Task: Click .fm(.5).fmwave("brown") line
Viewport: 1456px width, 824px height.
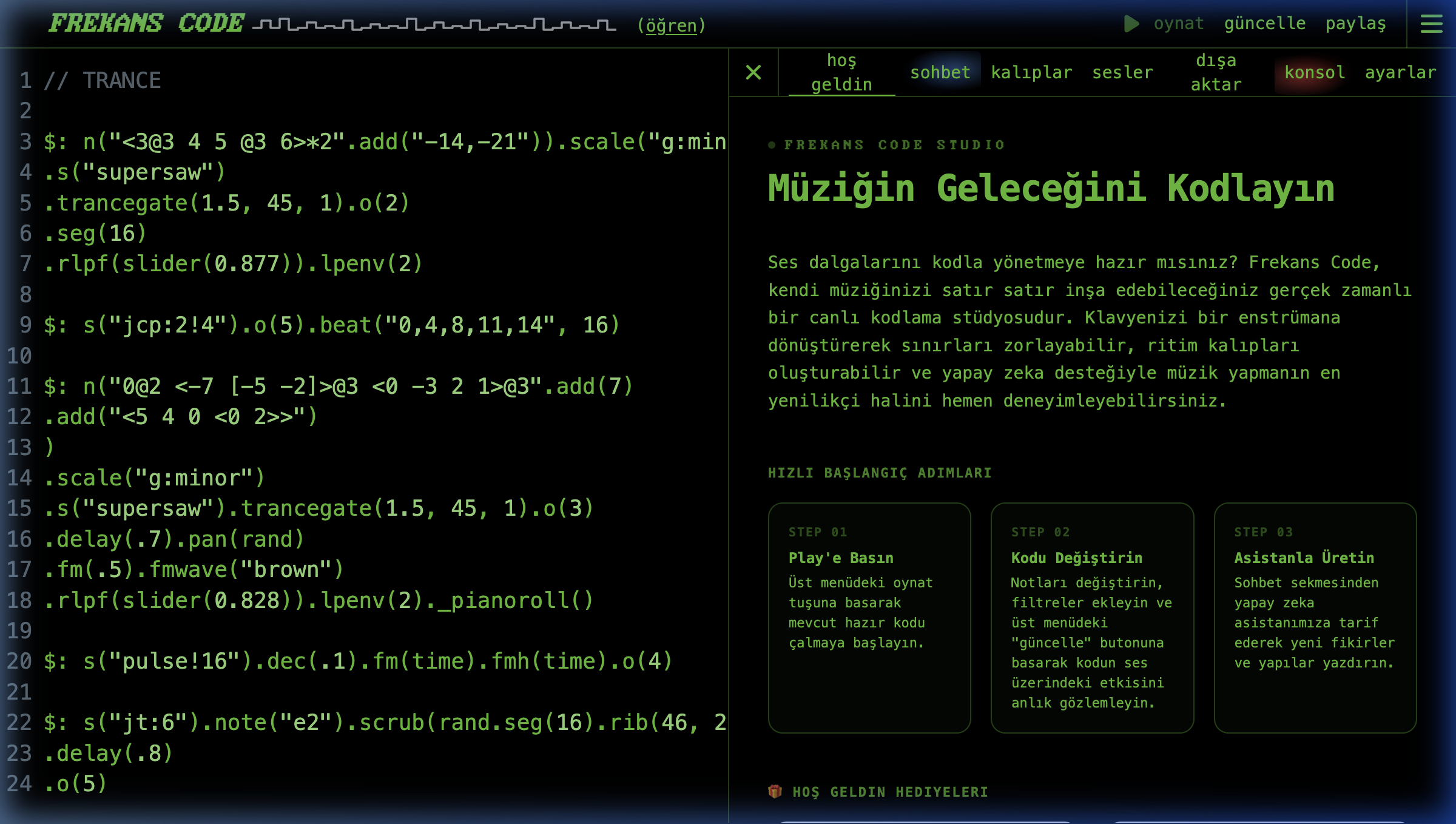Action: pos(194,570)
